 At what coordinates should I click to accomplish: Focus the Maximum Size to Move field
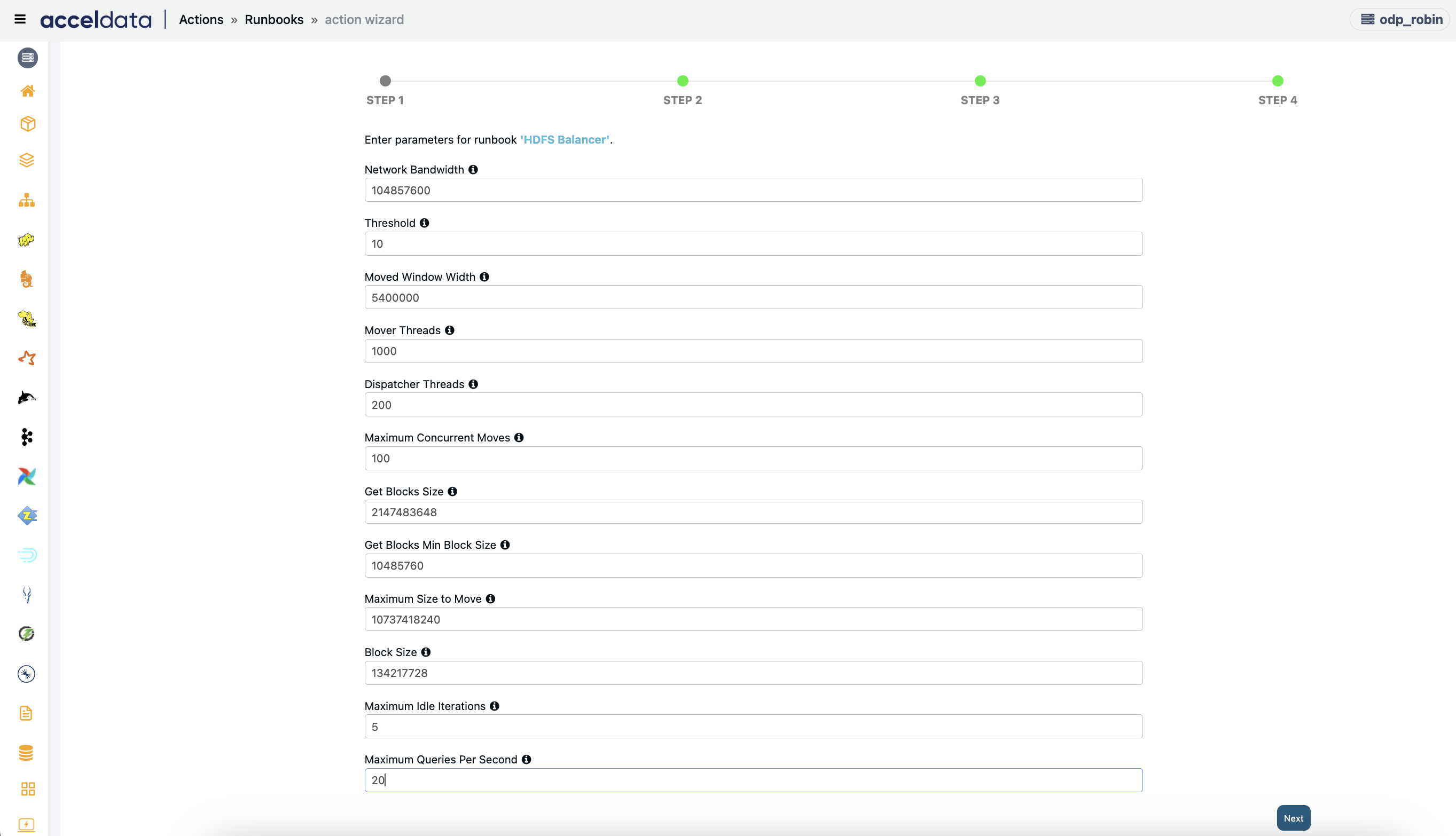tap(754, 620)
